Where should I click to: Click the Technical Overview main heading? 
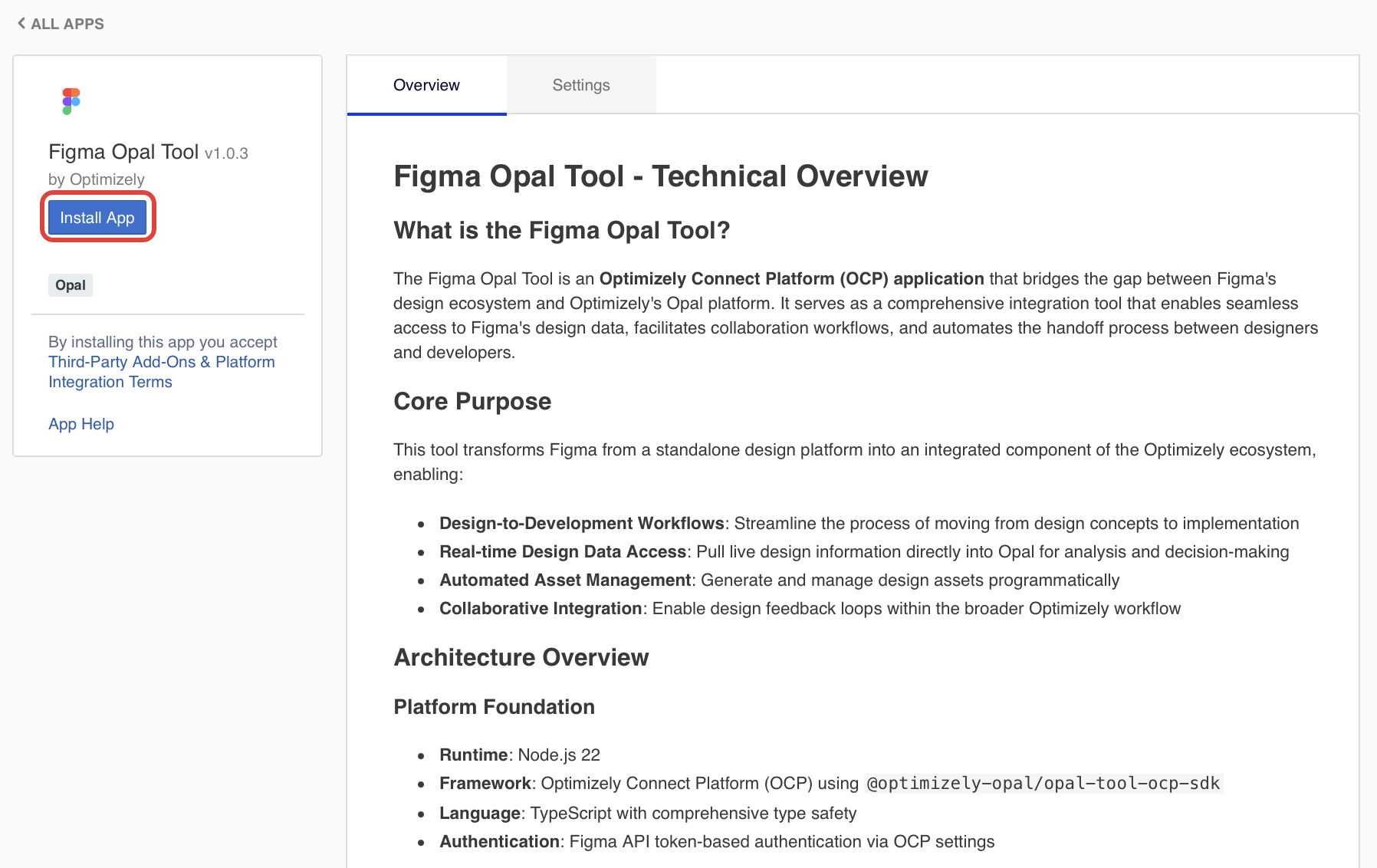[x=660, y=176]
